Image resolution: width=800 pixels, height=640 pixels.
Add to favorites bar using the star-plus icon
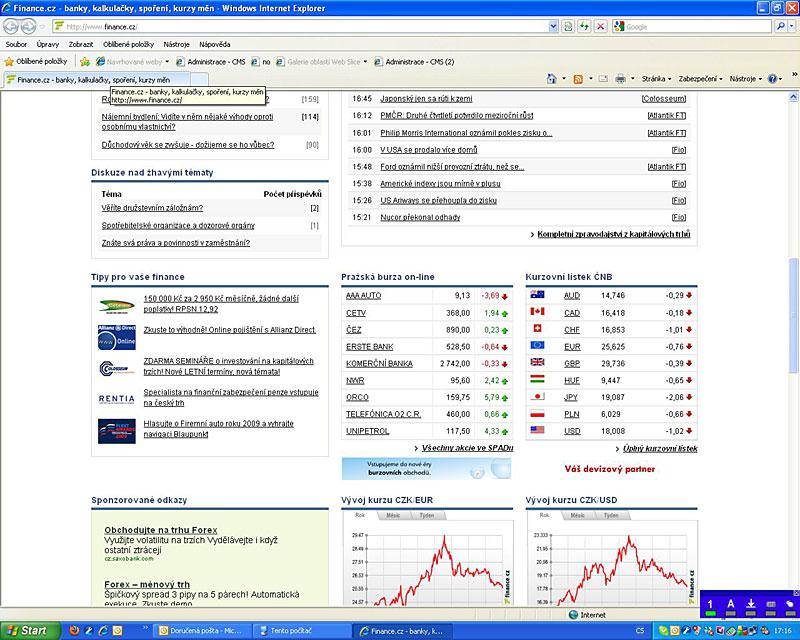(85, 62)
